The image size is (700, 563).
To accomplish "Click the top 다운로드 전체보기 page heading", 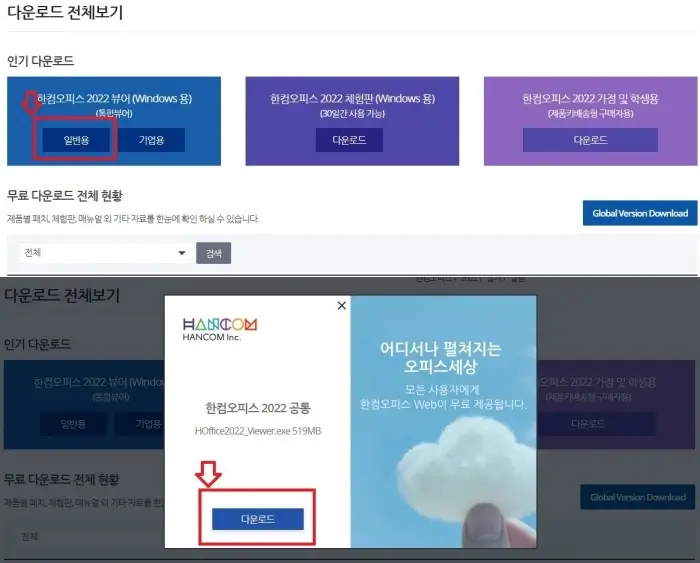I will tap(65, 12).
